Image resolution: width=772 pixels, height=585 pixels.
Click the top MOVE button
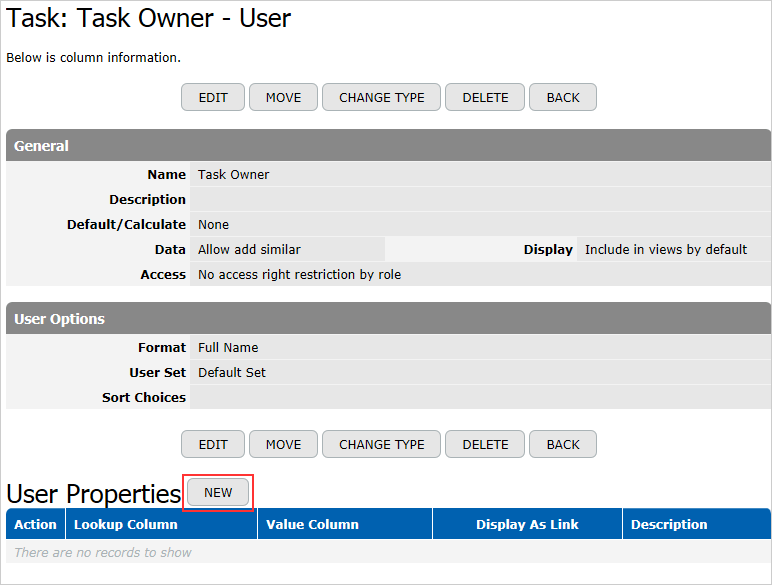coord(283,98)
